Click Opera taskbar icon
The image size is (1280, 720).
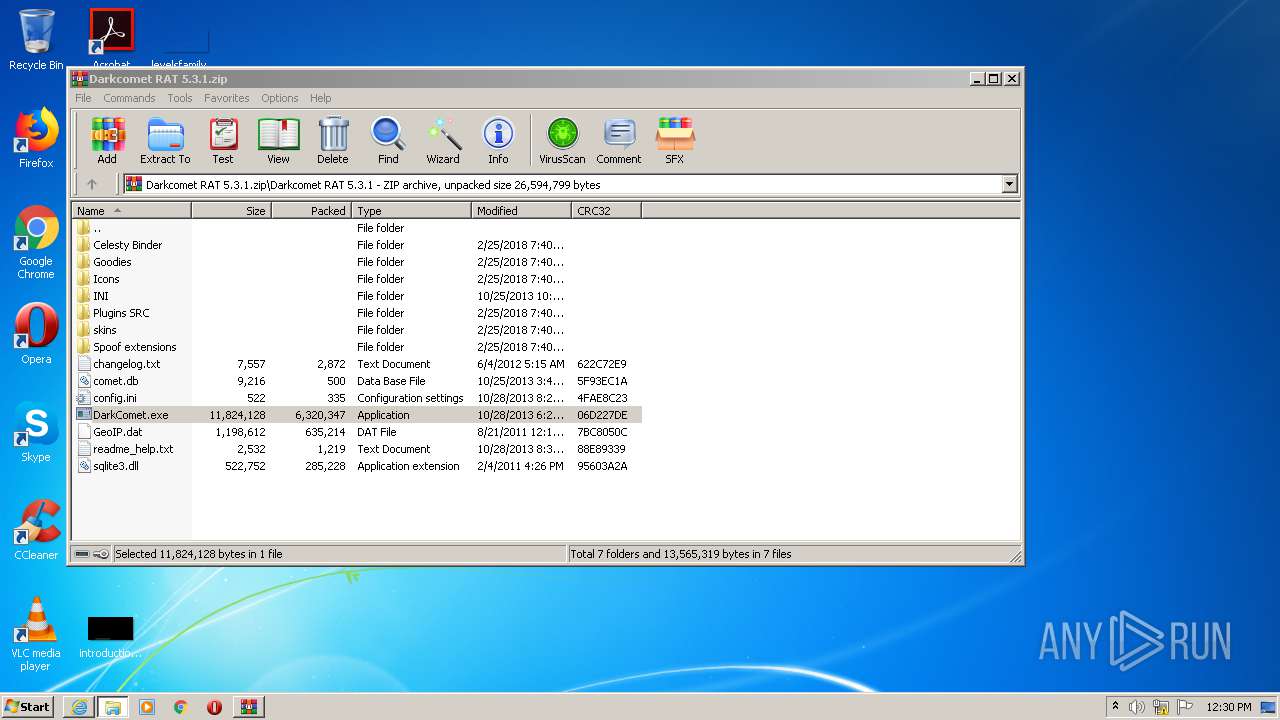pyautogui.click(x=214, y=707)
